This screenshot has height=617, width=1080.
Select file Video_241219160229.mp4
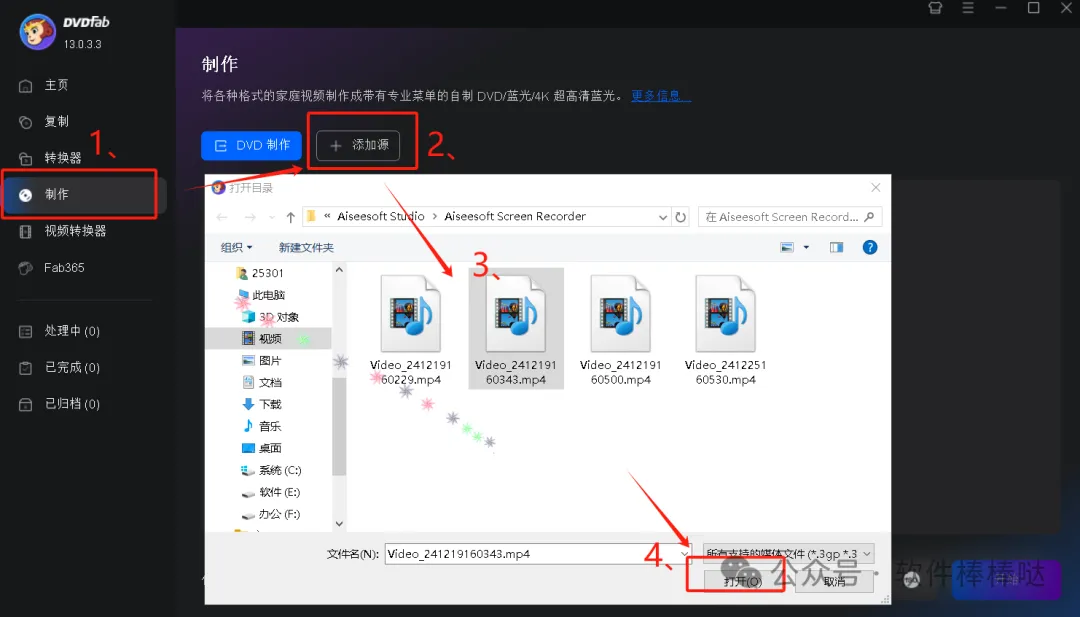411,330
